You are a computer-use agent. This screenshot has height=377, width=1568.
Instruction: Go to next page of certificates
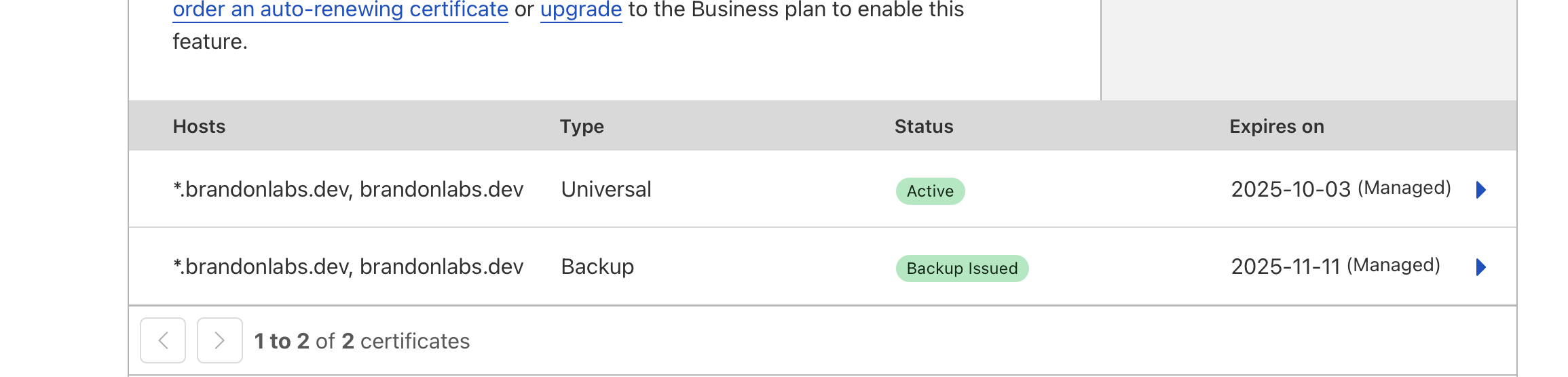(219, 340)
